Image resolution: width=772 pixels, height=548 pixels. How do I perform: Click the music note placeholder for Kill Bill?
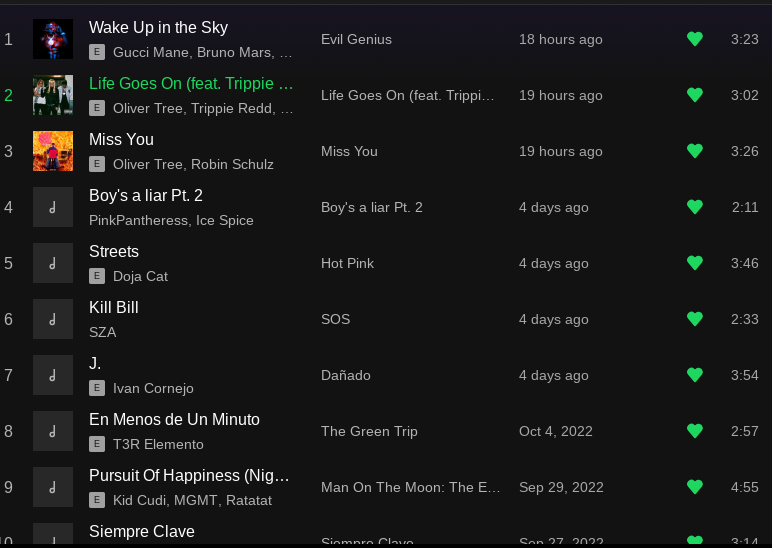[x=53, y=320]
